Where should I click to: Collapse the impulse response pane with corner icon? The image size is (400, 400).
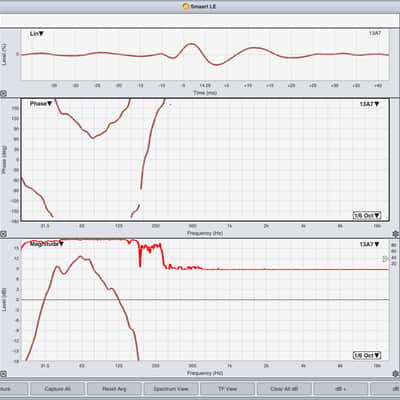pyautogui.click(x=3, y=94)
